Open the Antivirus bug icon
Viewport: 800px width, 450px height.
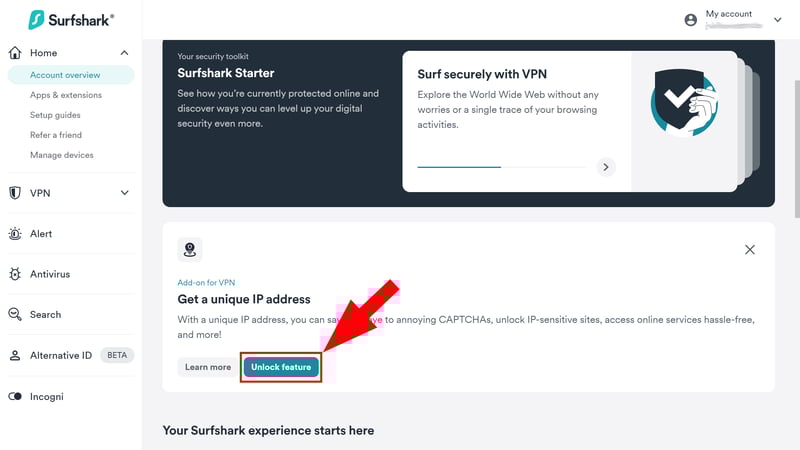(x=15, y=274)
